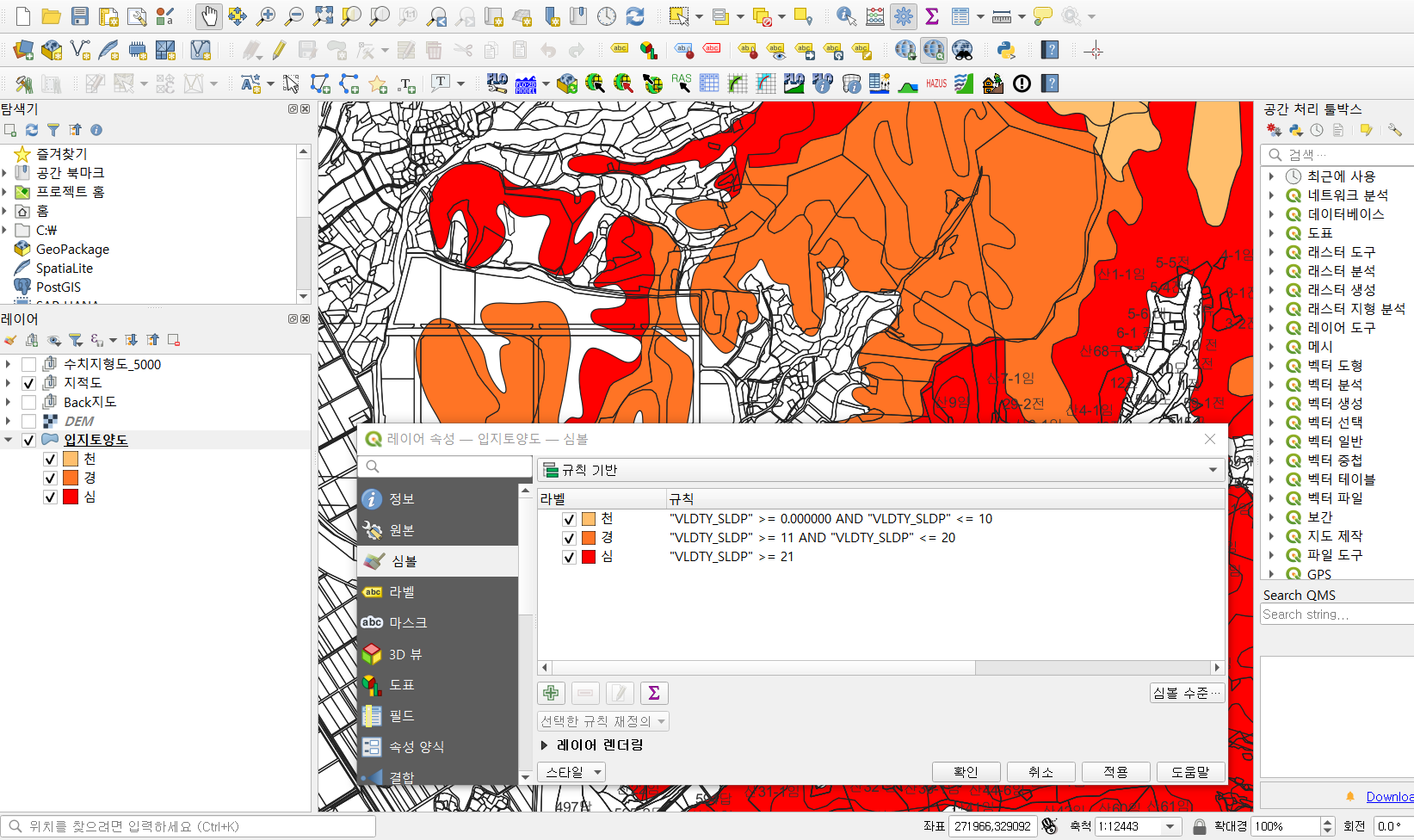Click the Download link in QMS panel
This screenshot has height=840, width=1414.
point(1389,797)
